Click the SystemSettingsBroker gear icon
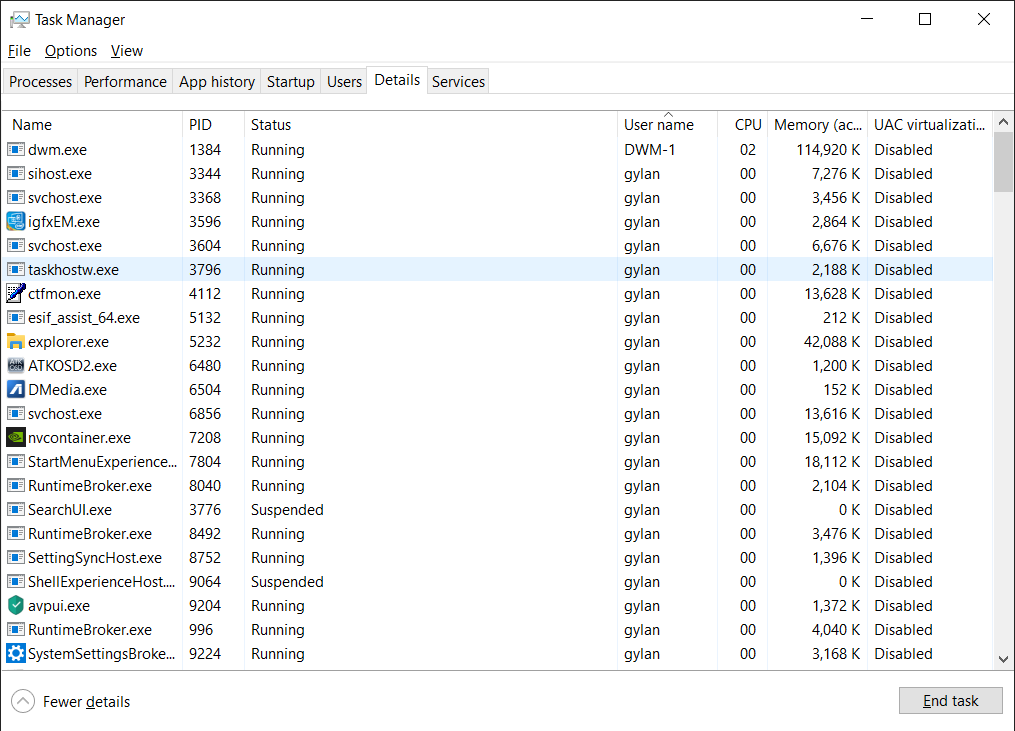The width and height of the screenshot is (1015, 731). (x=16, y=653)
